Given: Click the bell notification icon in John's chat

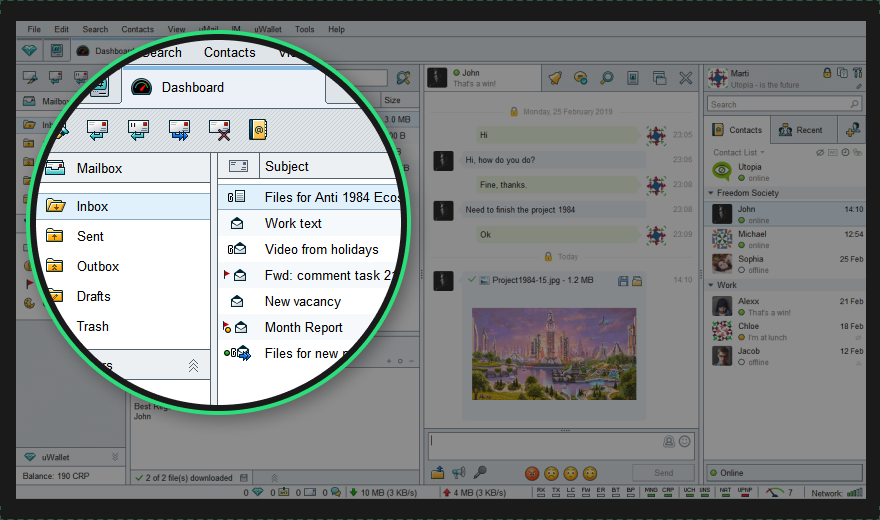Looking at the screenshot, I should (x=555, y=78).
